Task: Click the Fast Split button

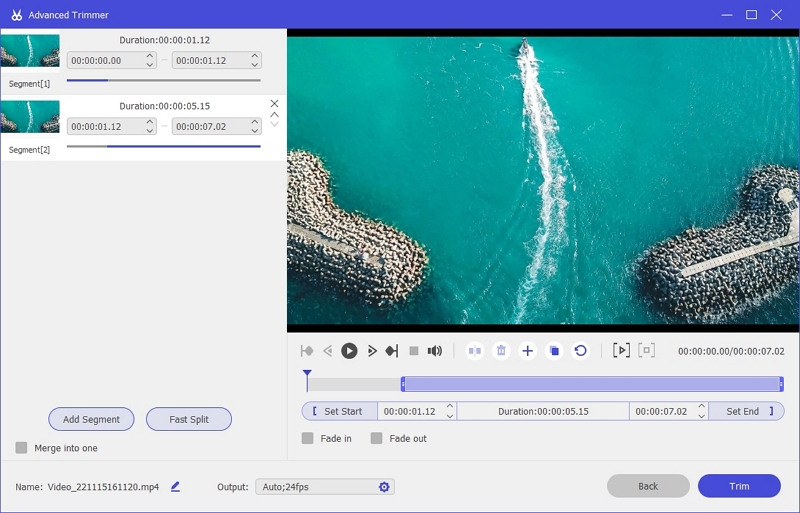Action: (189, 419)
